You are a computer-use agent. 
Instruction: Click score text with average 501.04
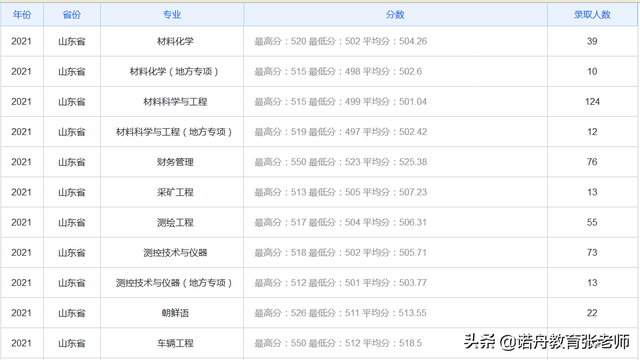click(341, 102)
